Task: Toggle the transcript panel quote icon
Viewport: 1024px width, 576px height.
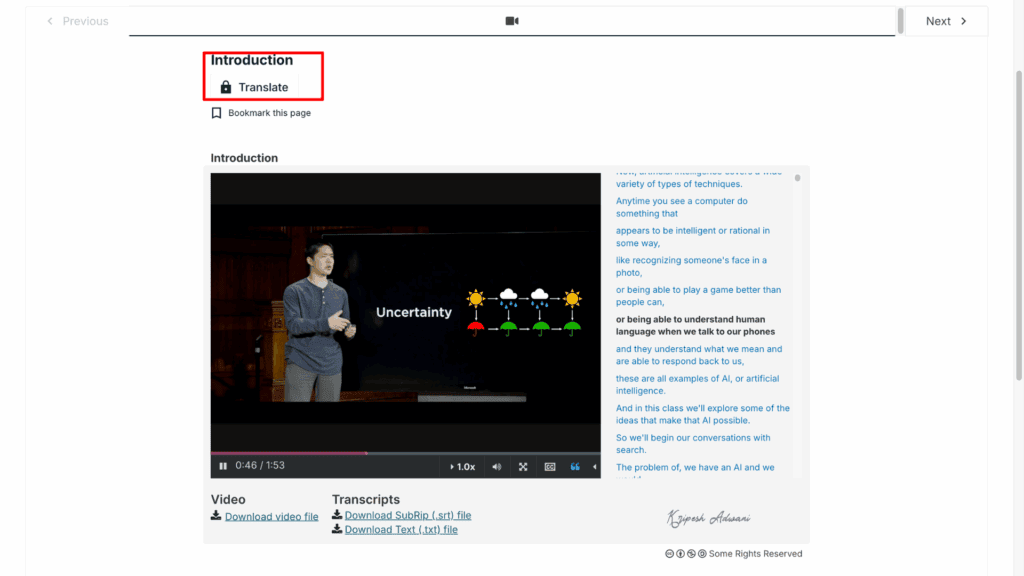Action: coord(575,466)
